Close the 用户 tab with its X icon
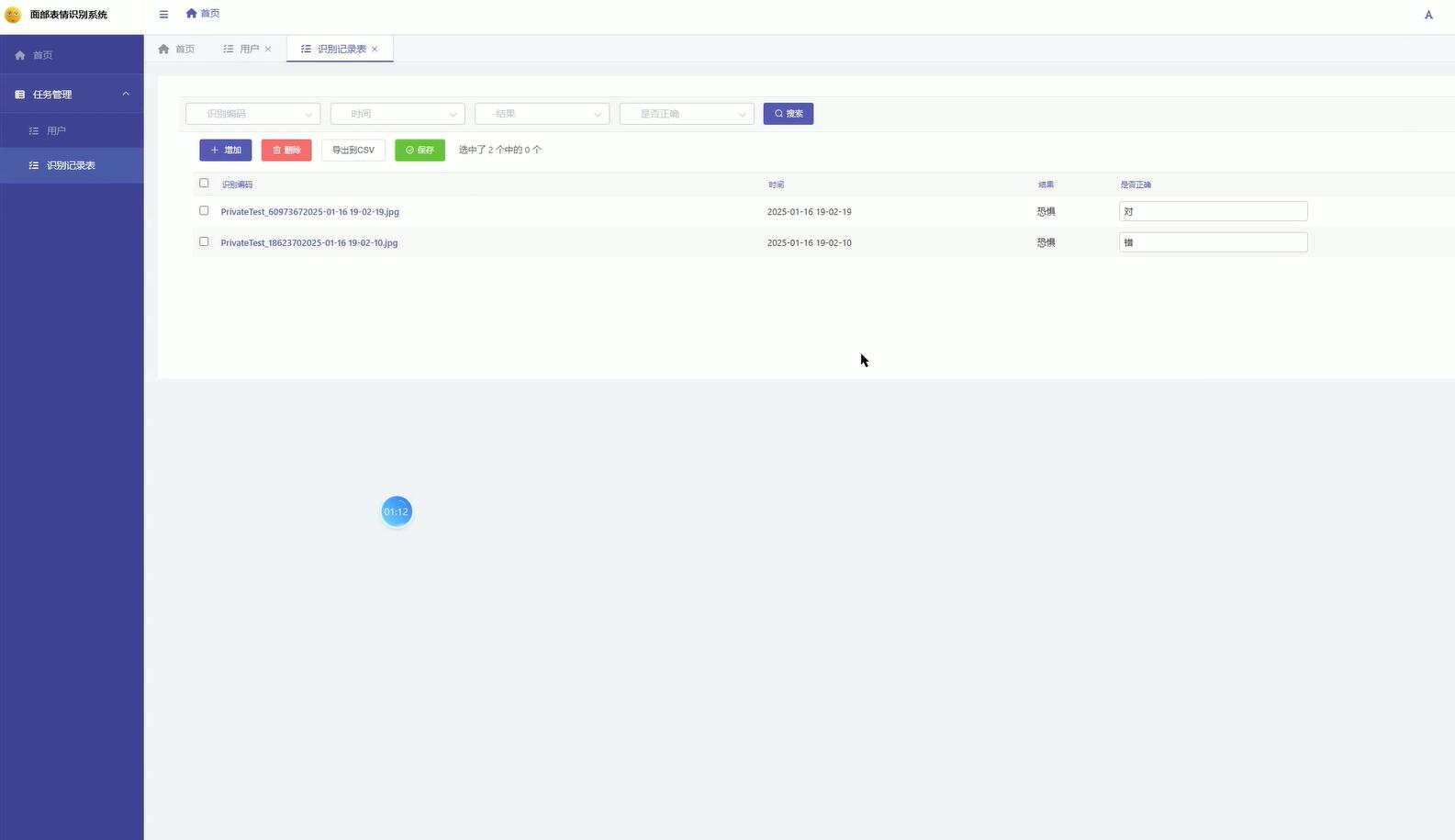This screenshot has width=1455, height=840. 268,50
